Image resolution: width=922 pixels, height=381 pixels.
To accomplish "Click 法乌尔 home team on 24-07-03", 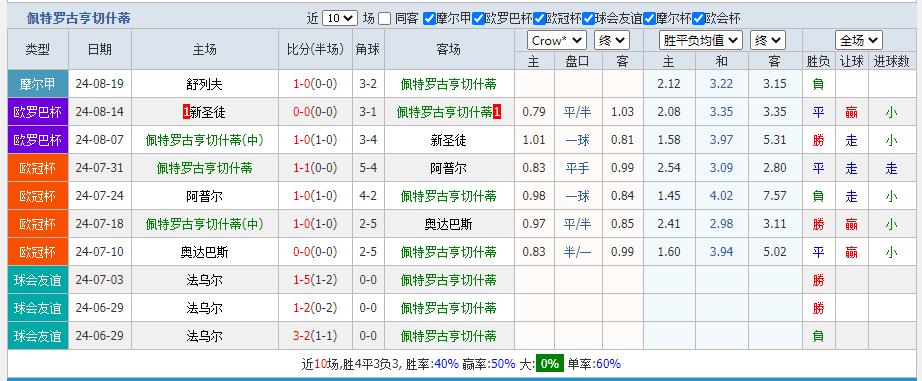I will pyautogui.click(x=205, y=280).
